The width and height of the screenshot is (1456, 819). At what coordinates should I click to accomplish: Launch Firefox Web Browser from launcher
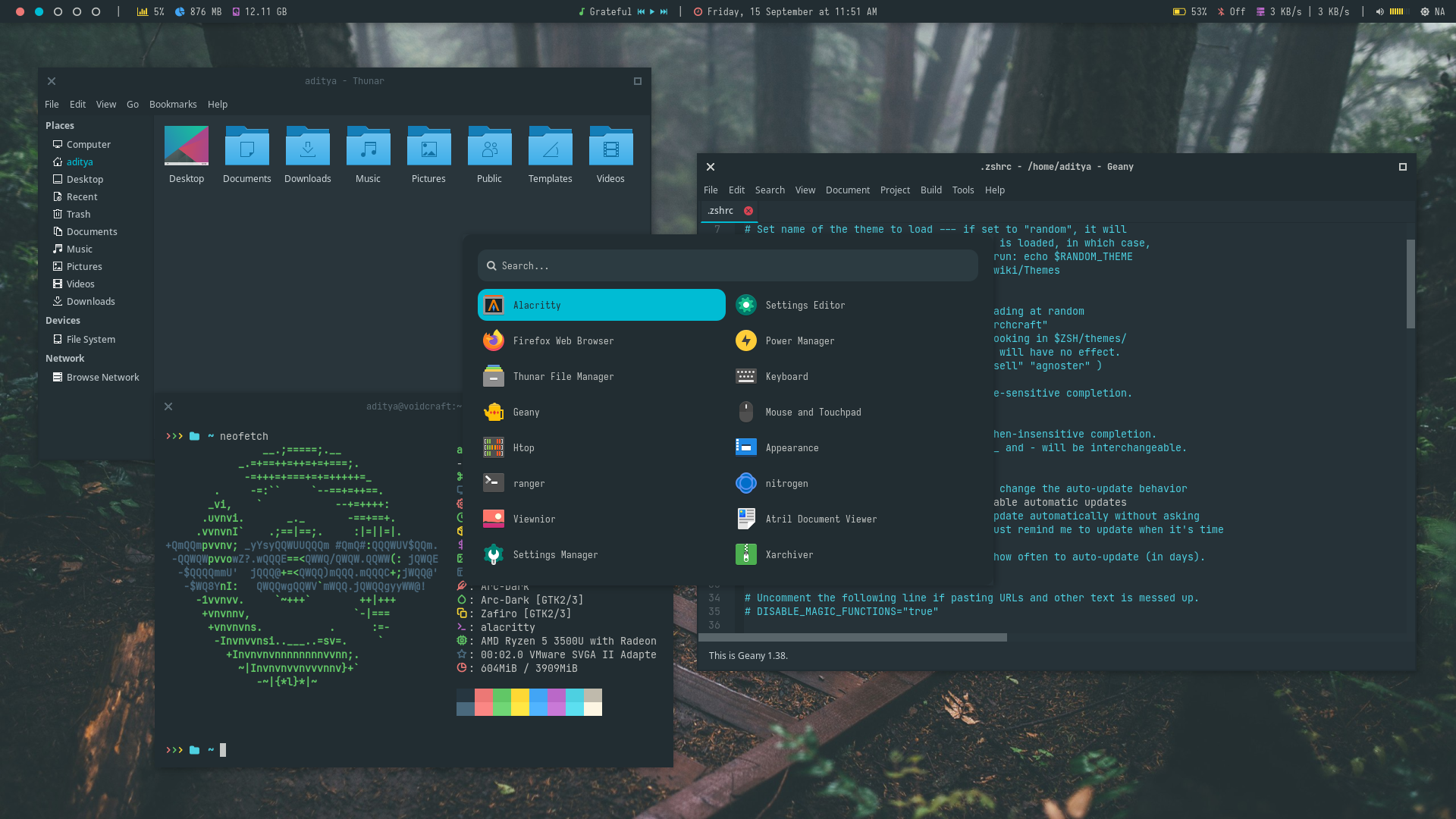point(563,341)
